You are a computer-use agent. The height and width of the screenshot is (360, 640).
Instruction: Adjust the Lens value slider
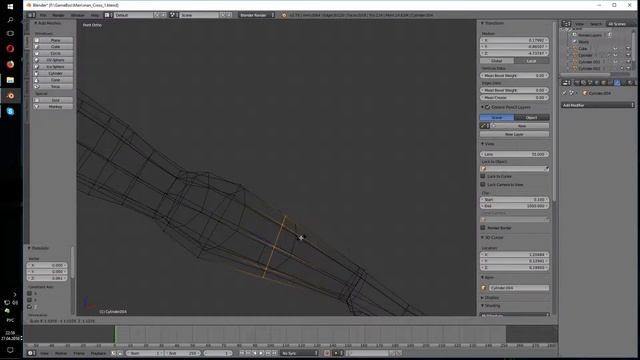514,154
